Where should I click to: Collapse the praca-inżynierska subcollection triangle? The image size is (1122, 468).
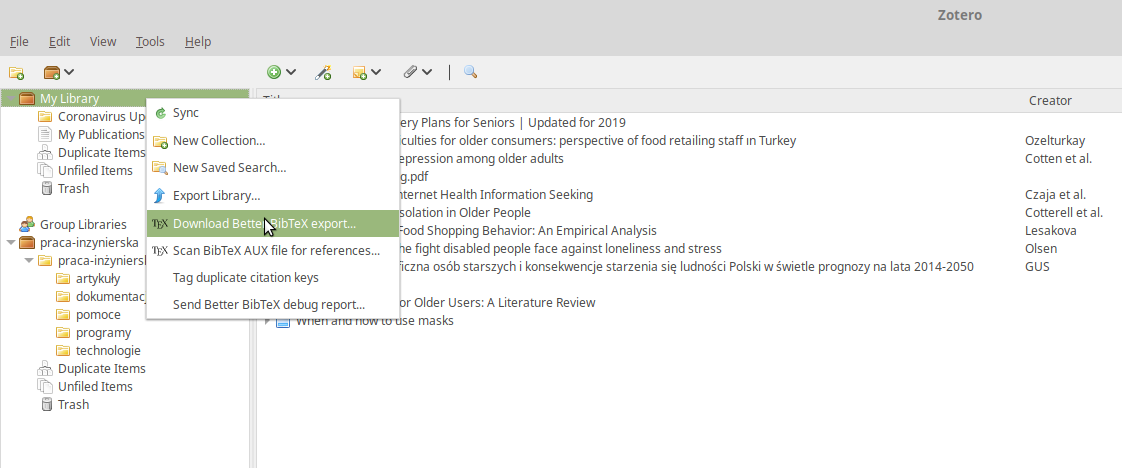coord(29,260)
